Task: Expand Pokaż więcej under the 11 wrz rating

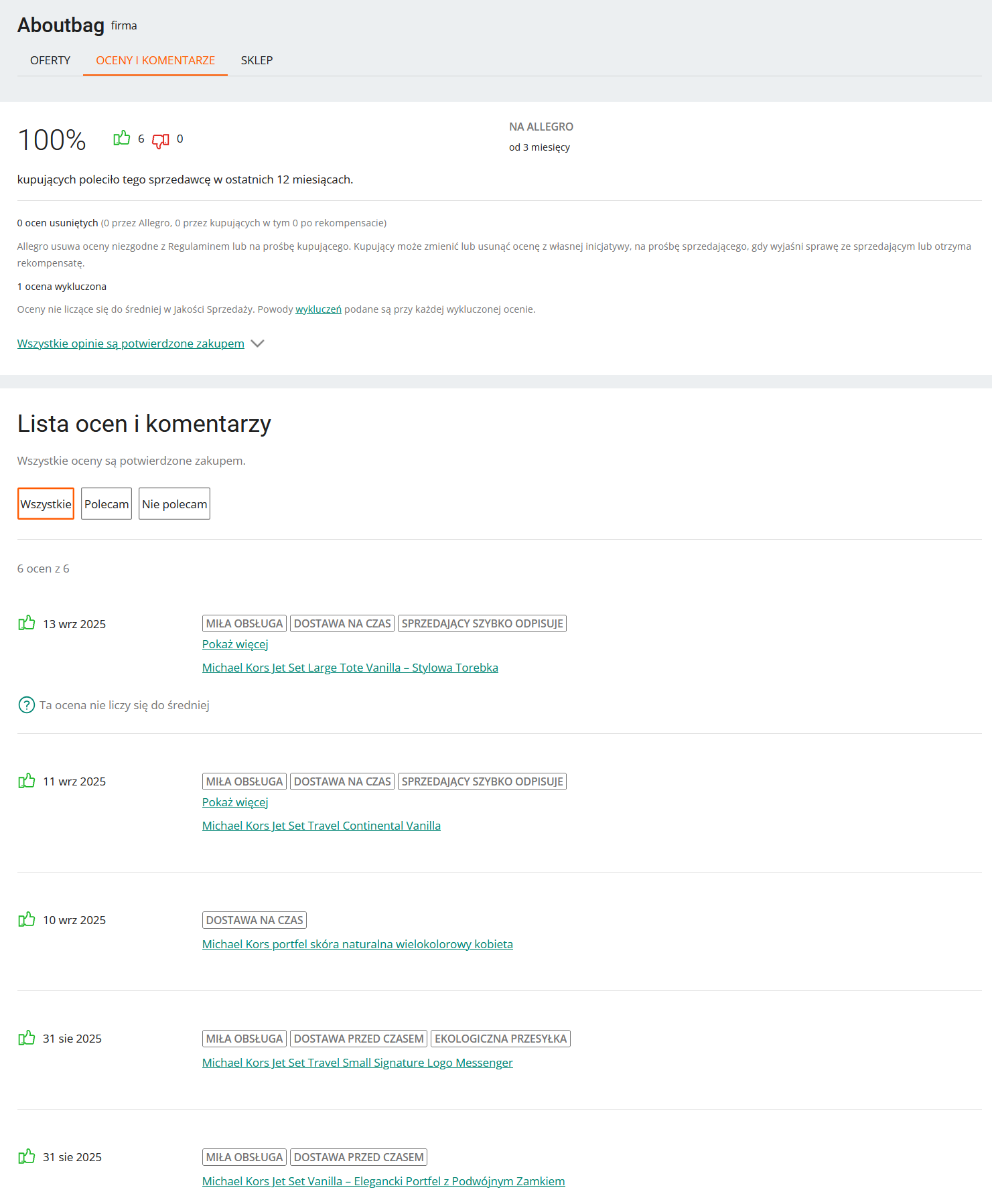Action: click(x=235, y=802)
